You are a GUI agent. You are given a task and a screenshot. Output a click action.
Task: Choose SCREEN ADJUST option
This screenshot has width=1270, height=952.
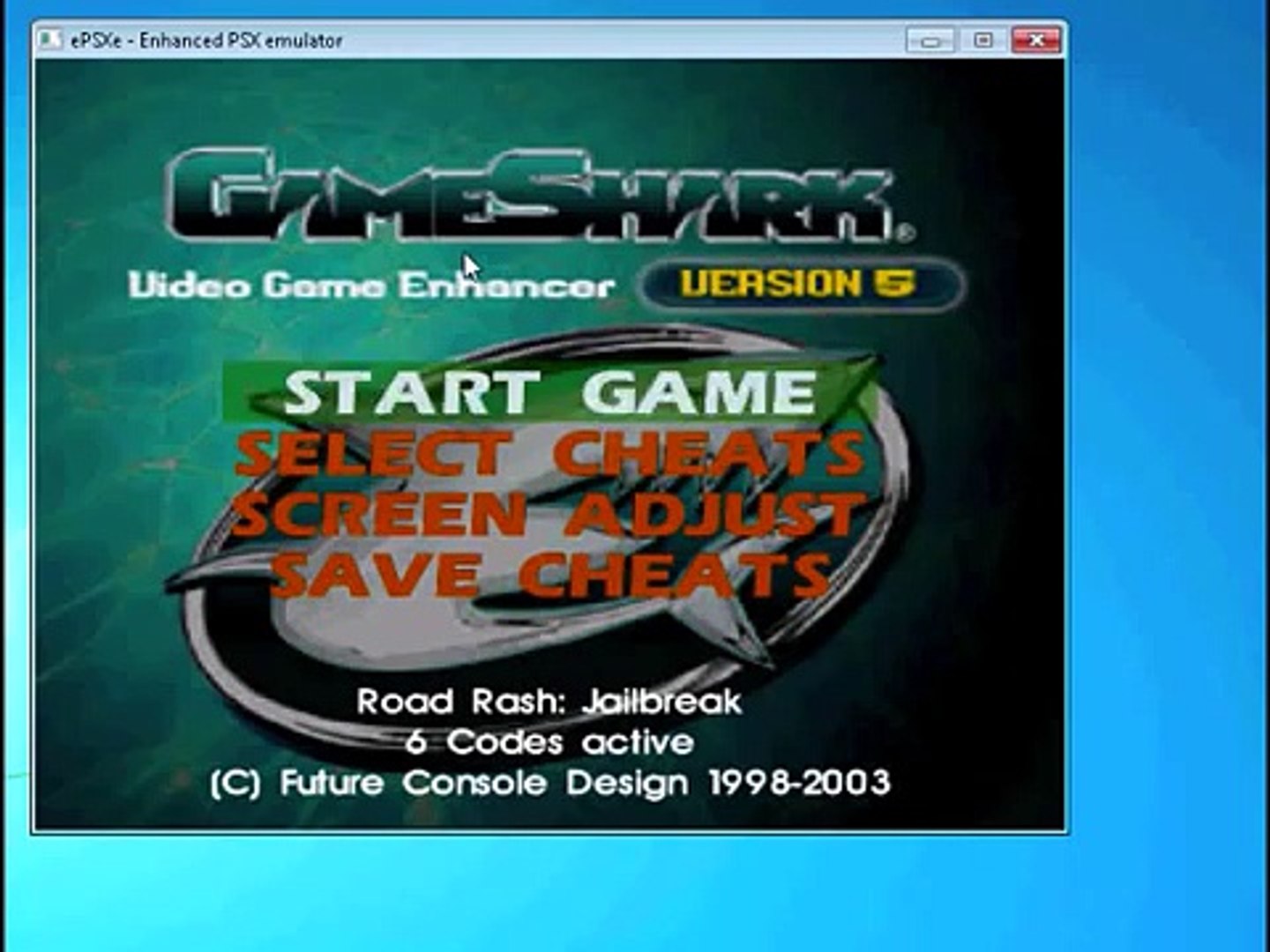(549, 514)
